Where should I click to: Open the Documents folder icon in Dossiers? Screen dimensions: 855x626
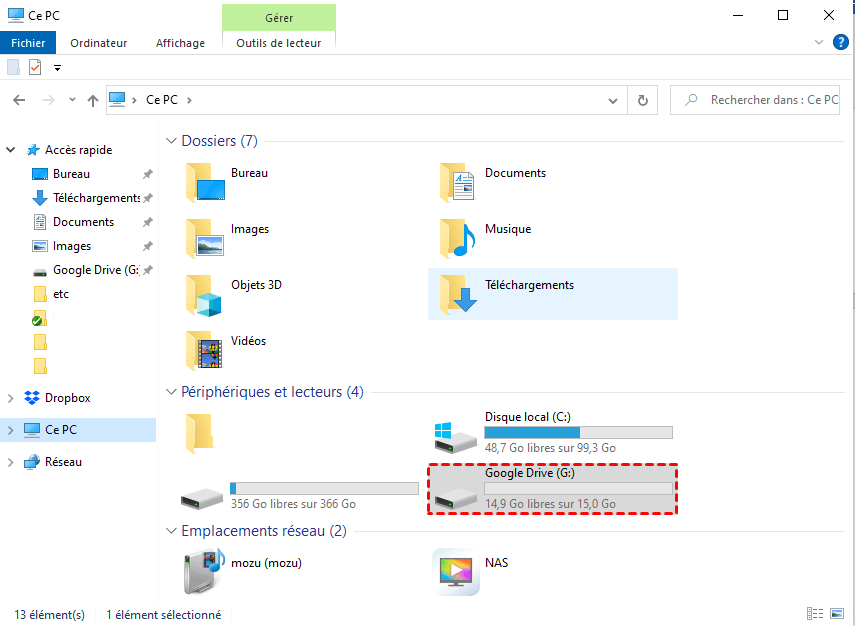pyautogui.click(x=457, y=183)
